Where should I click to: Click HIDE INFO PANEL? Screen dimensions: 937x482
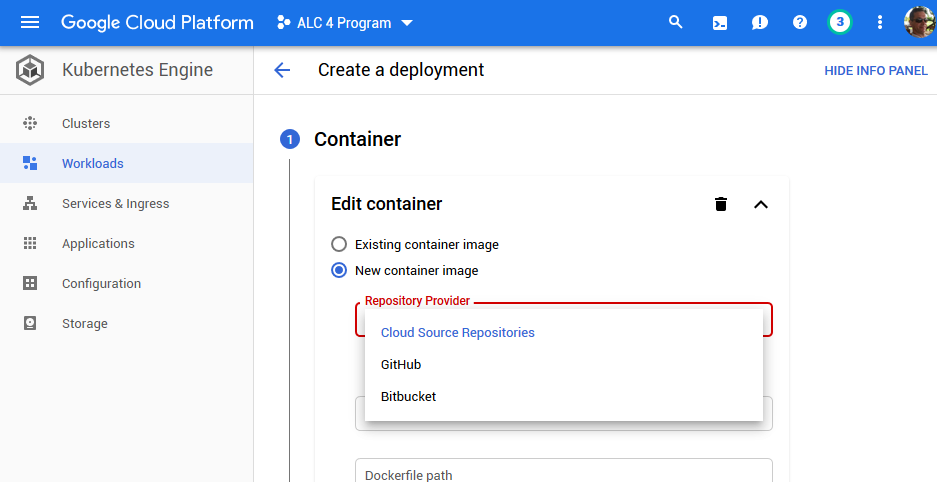[876, 70]
